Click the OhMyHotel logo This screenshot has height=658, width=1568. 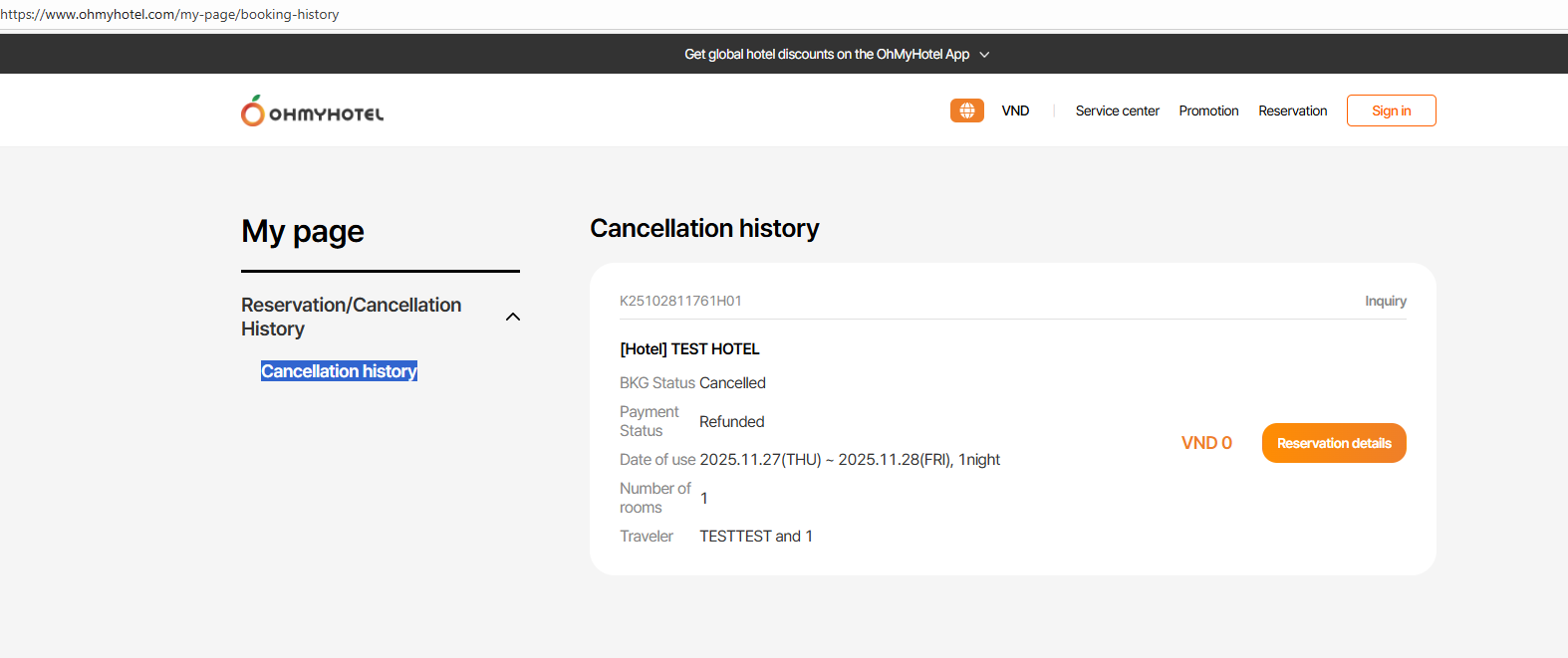pos(312,111)
